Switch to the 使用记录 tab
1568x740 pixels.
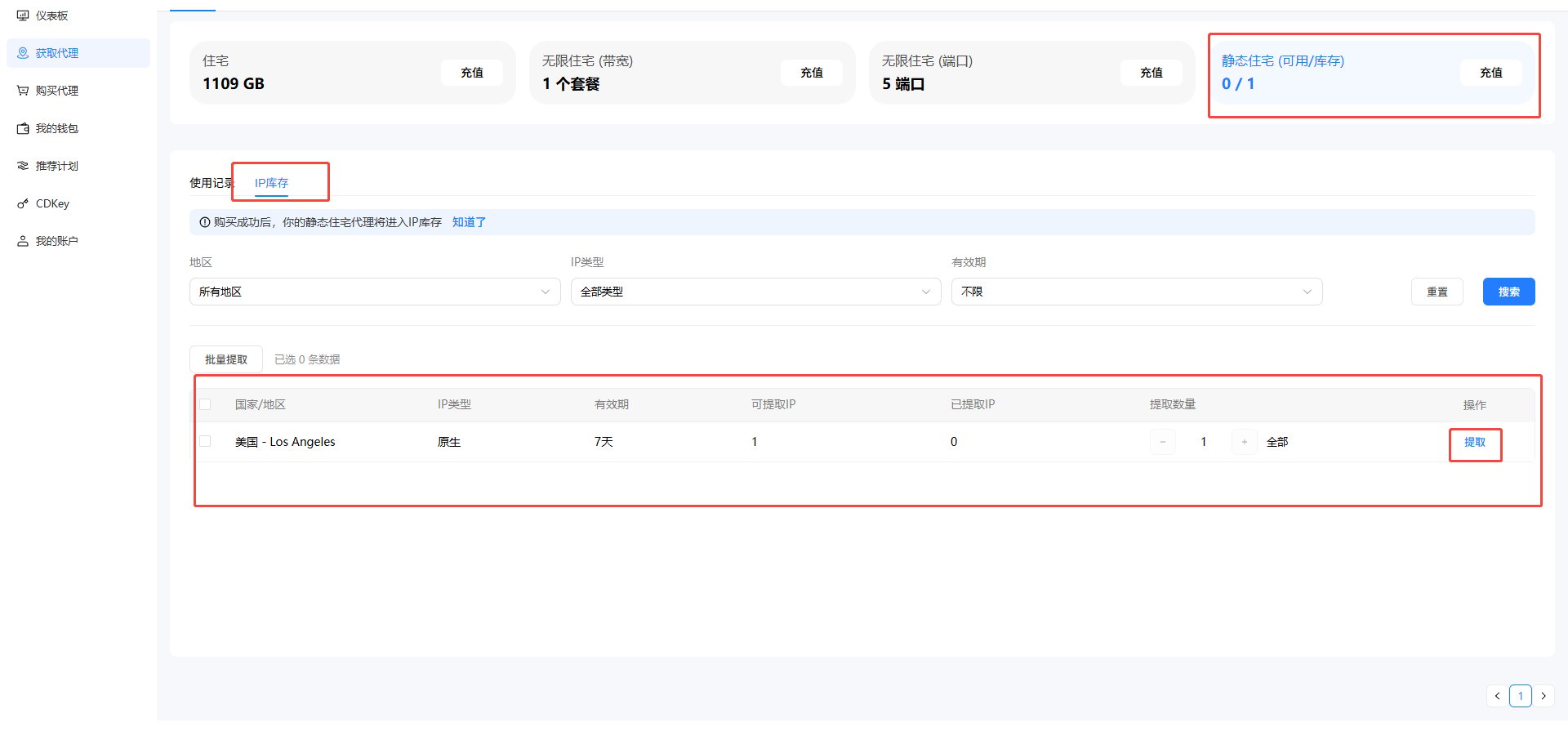click(212, 183)
